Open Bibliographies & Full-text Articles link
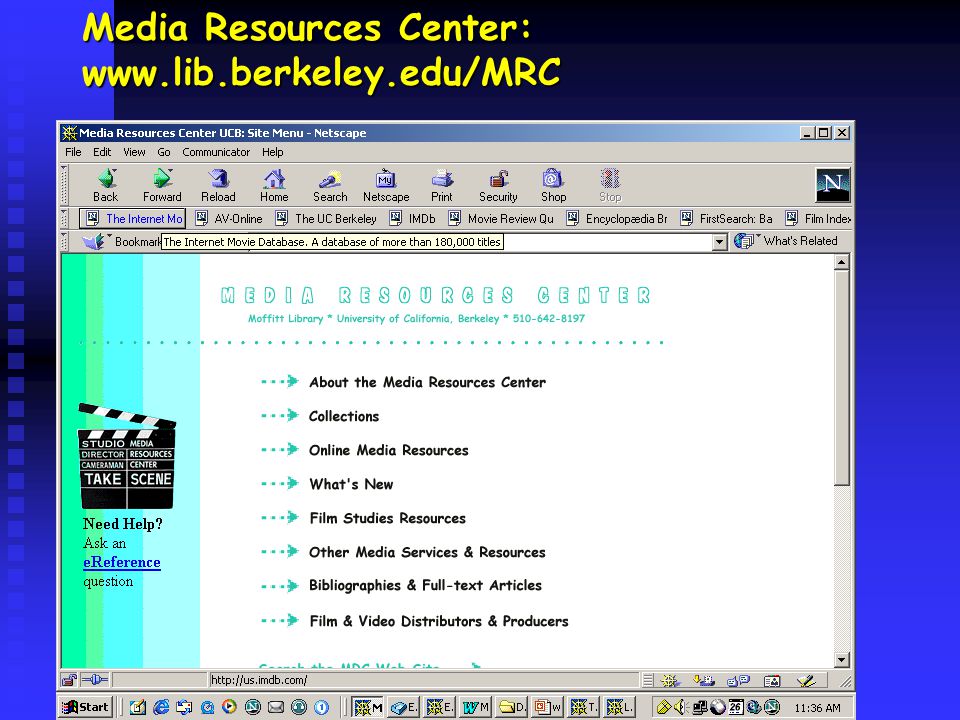Screen dimensions: 960x720 tap(426, 585)
